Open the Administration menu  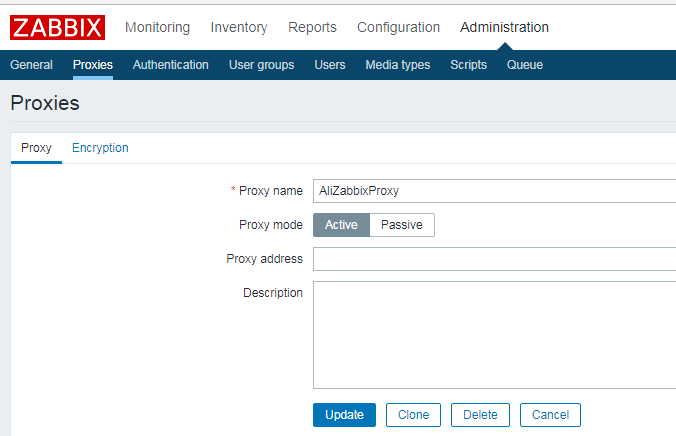tap(504, 27)
